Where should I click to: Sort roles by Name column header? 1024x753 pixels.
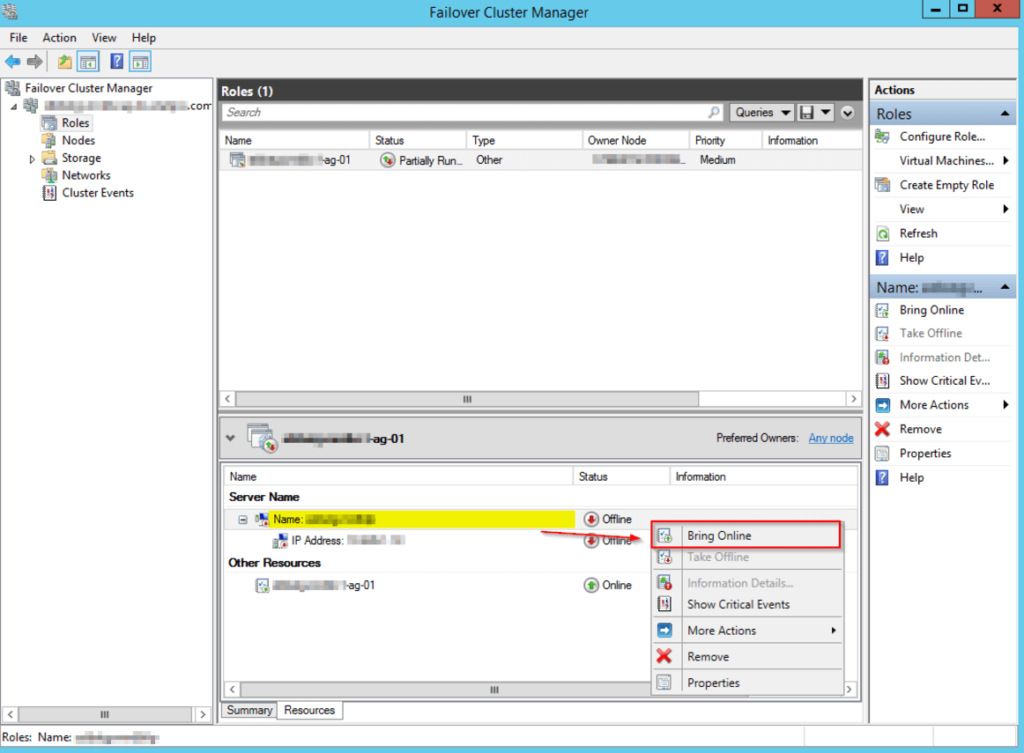click(x=296, y=140)
